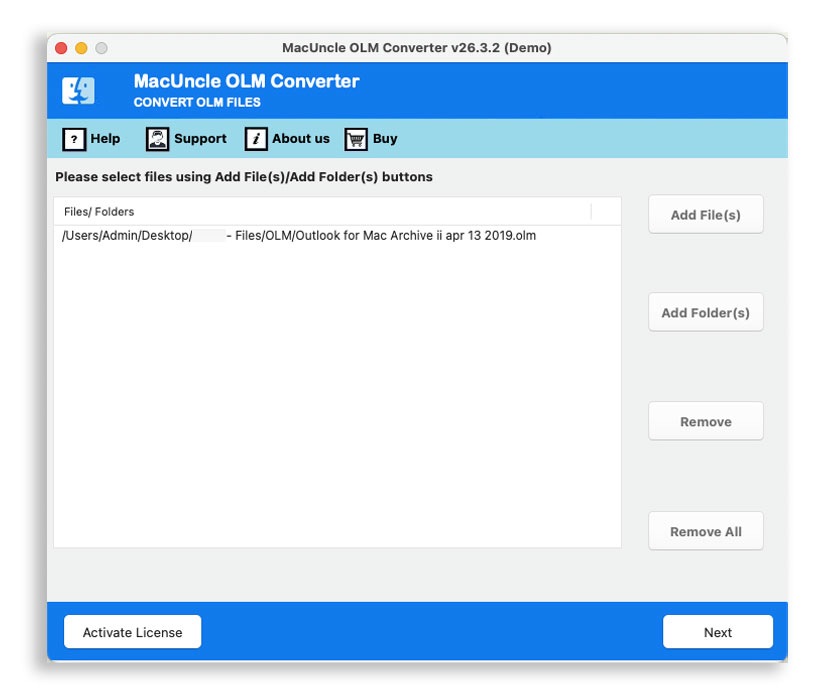Viewport: 830px width, 690px height.
Task: Click the Add File(s) button
Action: click(x=706, y=214)
